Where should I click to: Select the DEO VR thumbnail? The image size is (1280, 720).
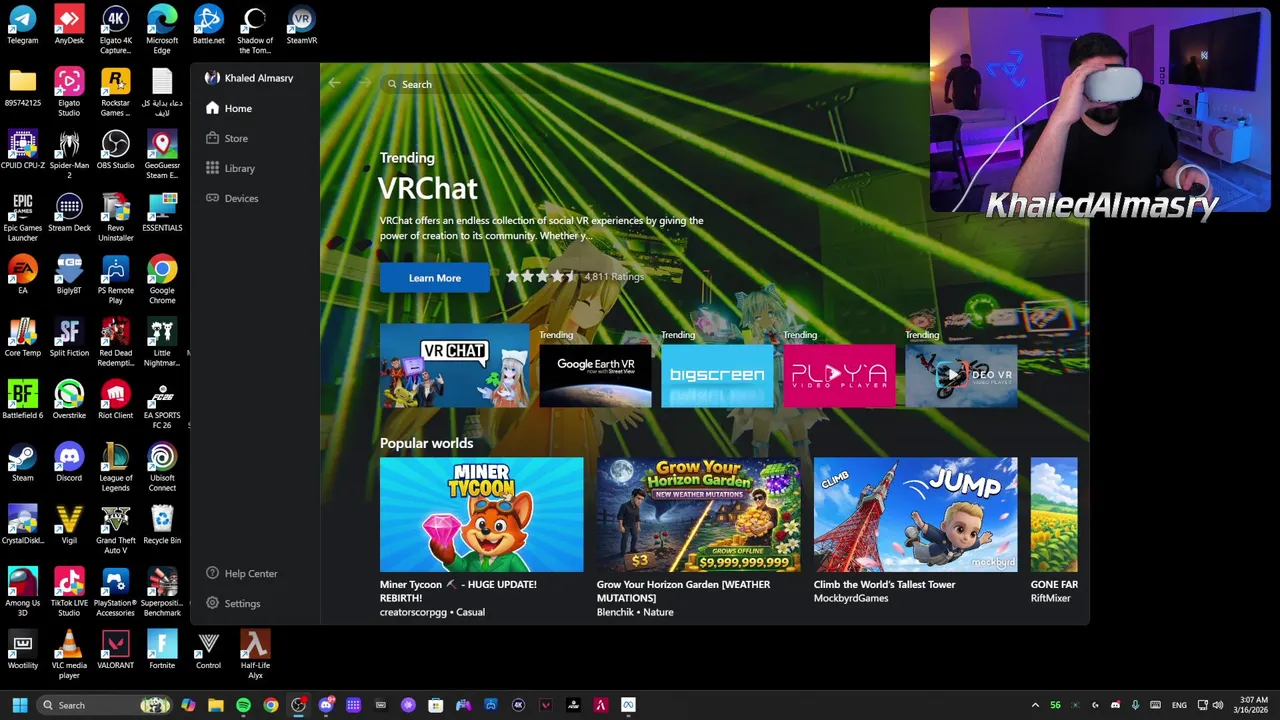tap(961, 375)
